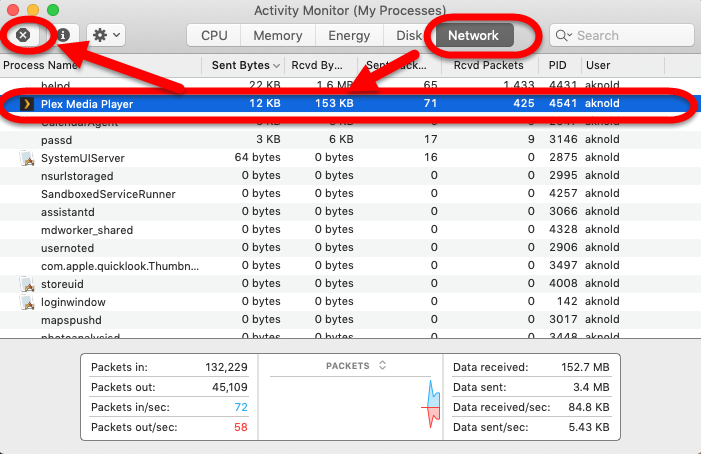
Task: Click the Inspect process info icon
Action: (63, 35)
